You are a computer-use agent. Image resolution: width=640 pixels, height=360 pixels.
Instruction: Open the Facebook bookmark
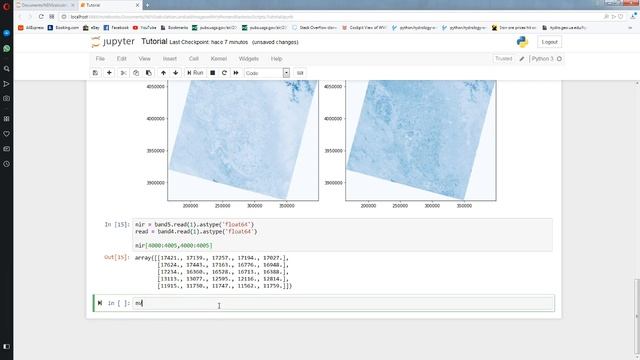pos(116,28)
